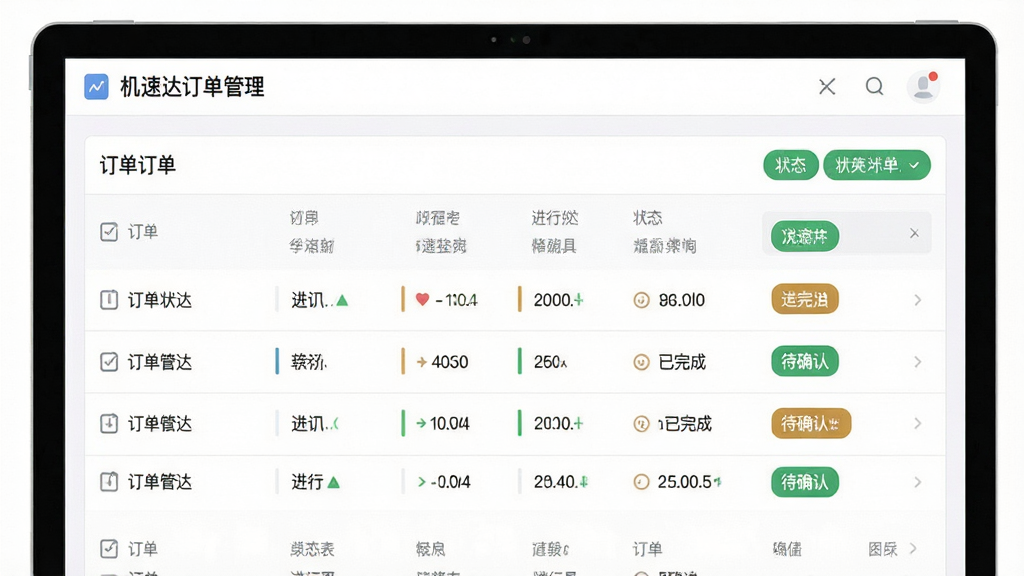Click the alert icon beside 订单状达
The width and height of the screenshot is (1024, 576).
(109, 300)
